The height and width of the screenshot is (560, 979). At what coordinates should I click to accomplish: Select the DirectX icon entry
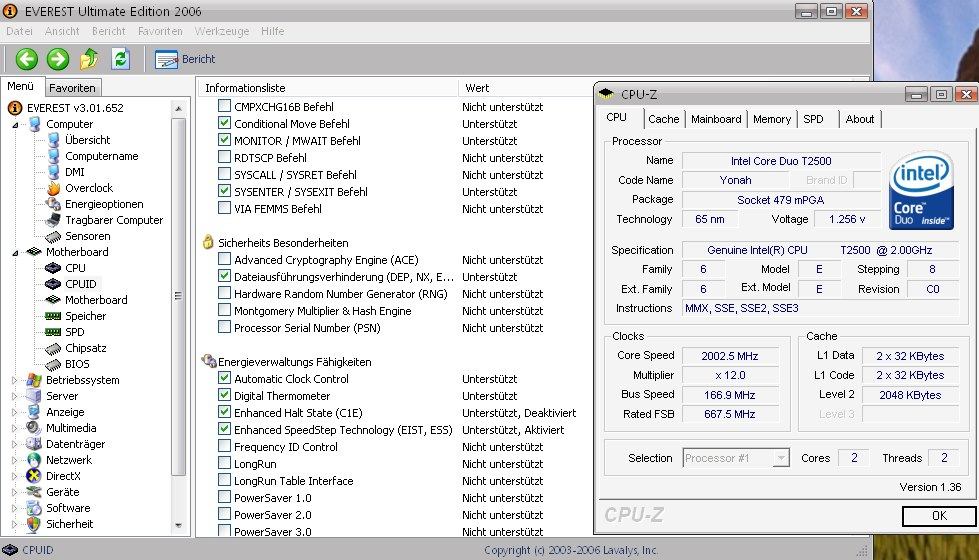(x=34, y=476)
